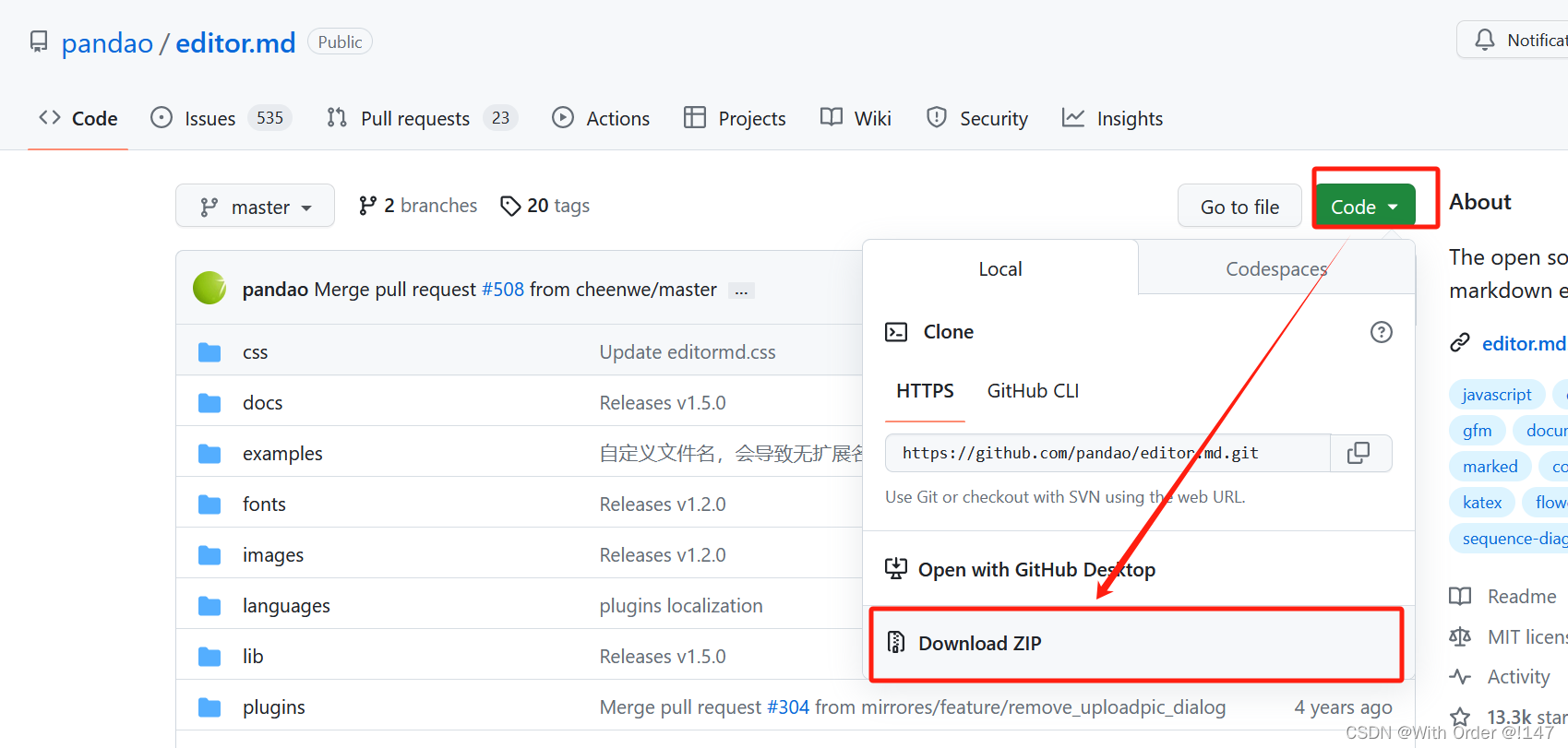Toggle the green Code dropdown button
Screen dimensions: 1568x748
(1365, 207)
